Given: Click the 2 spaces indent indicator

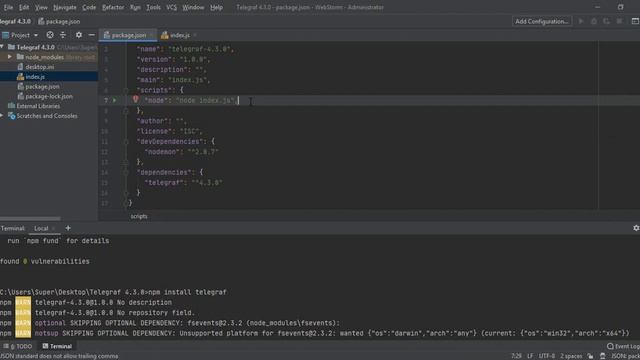Looking at the screenshot, I should 571,356.
